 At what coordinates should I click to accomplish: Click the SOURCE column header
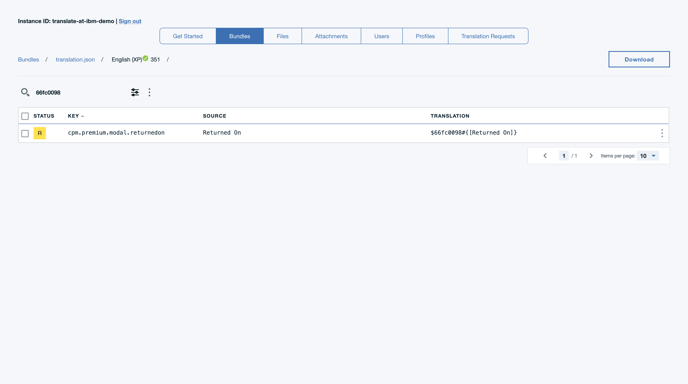214,116
